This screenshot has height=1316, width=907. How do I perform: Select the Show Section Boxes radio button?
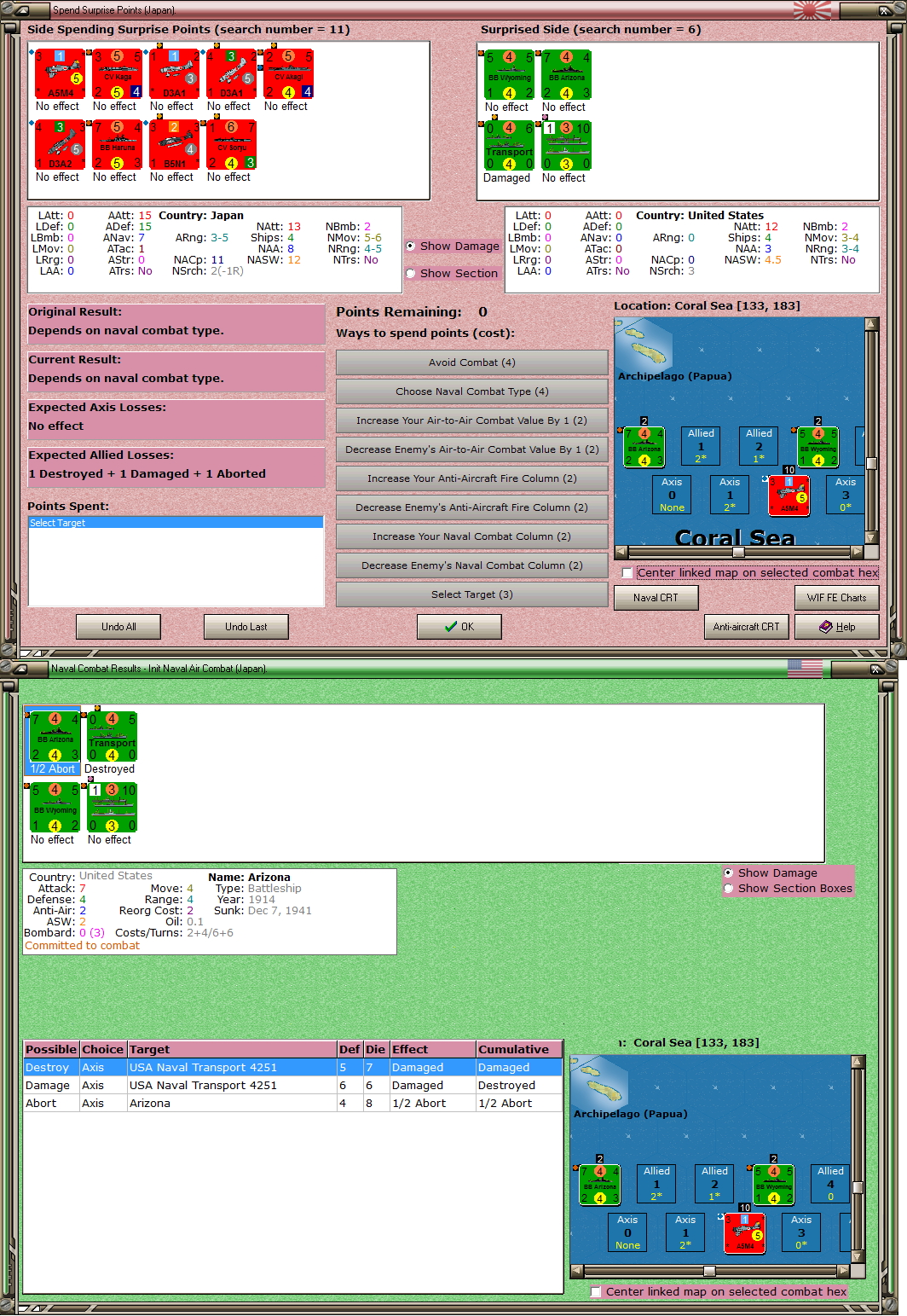point(728,888)
